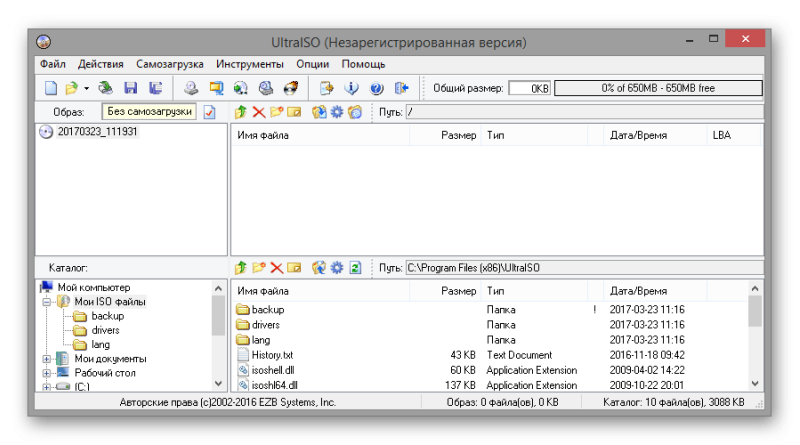Viewport: 800px width, 445px height.
Task: Click the C:\Program Files (x86)\UltraISO path field
Action: (585, 267)
